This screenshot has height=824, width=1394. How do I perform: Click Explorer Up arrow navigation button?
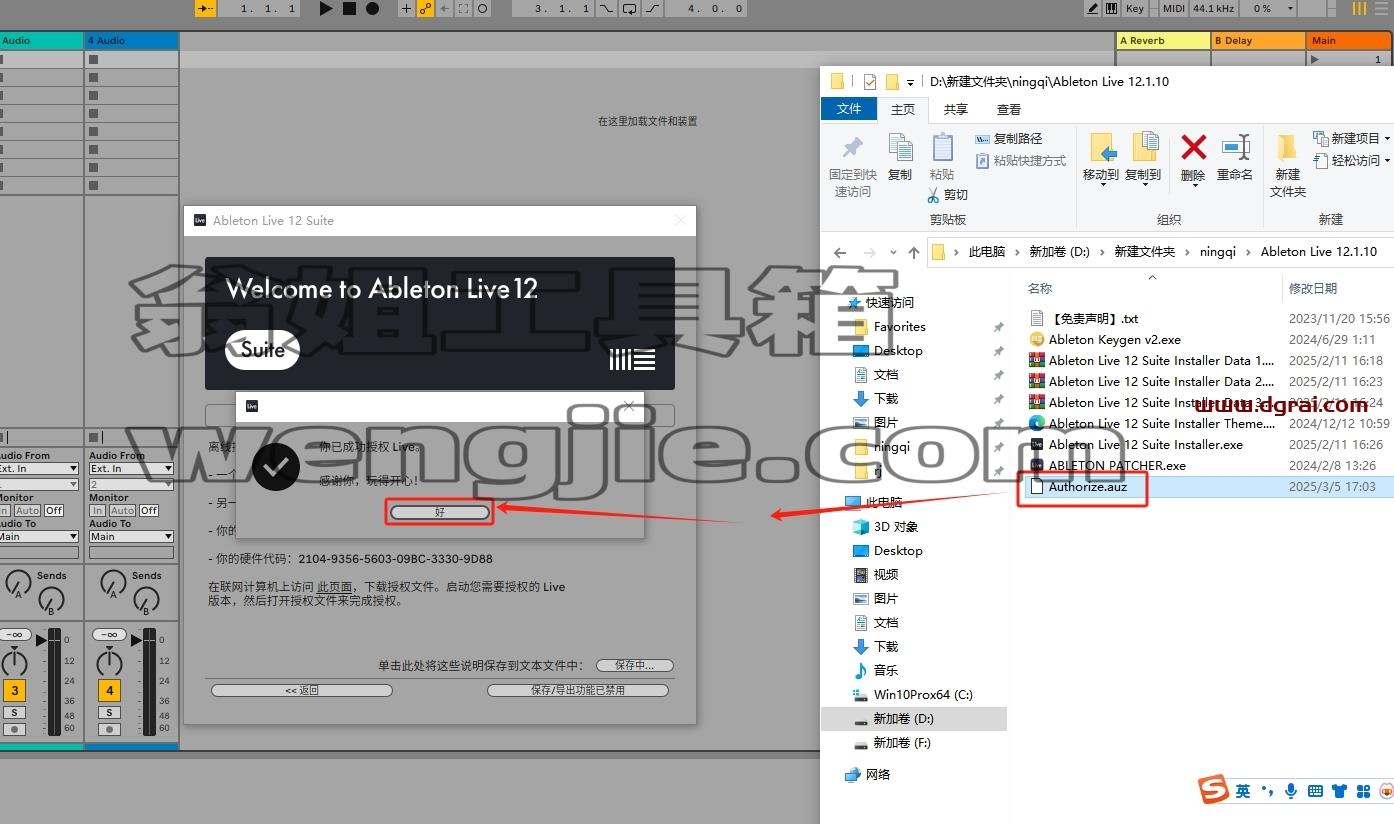914,253
